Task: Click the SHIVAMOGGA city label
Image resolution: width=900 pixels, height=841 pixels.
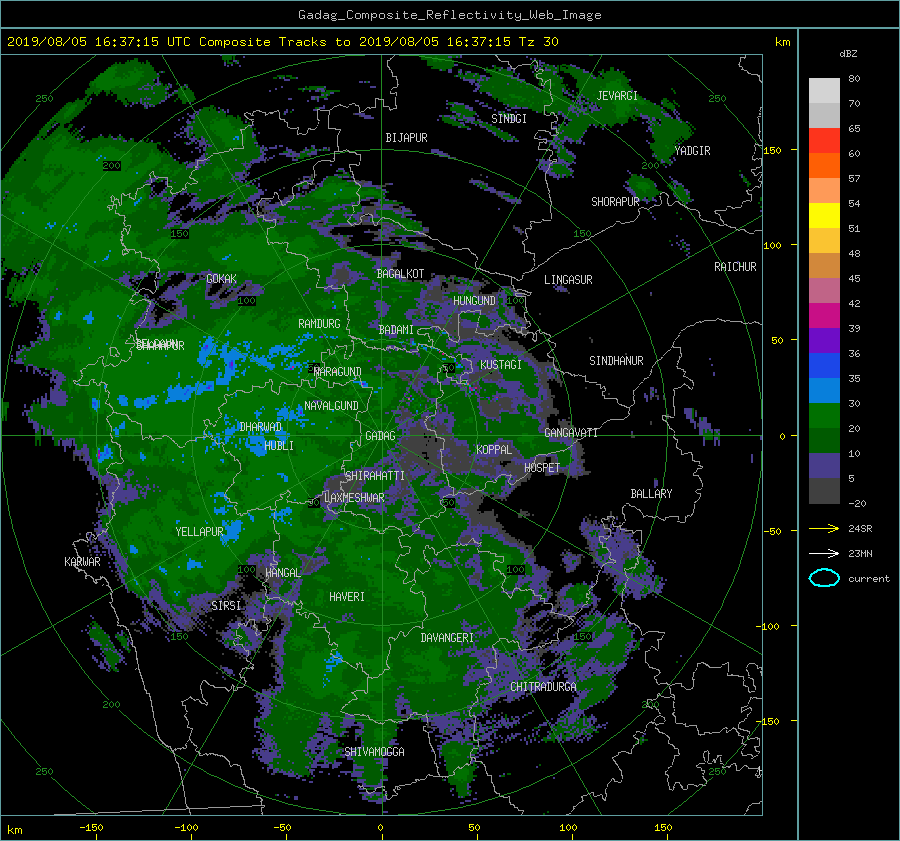Action: tap(374, 751)
